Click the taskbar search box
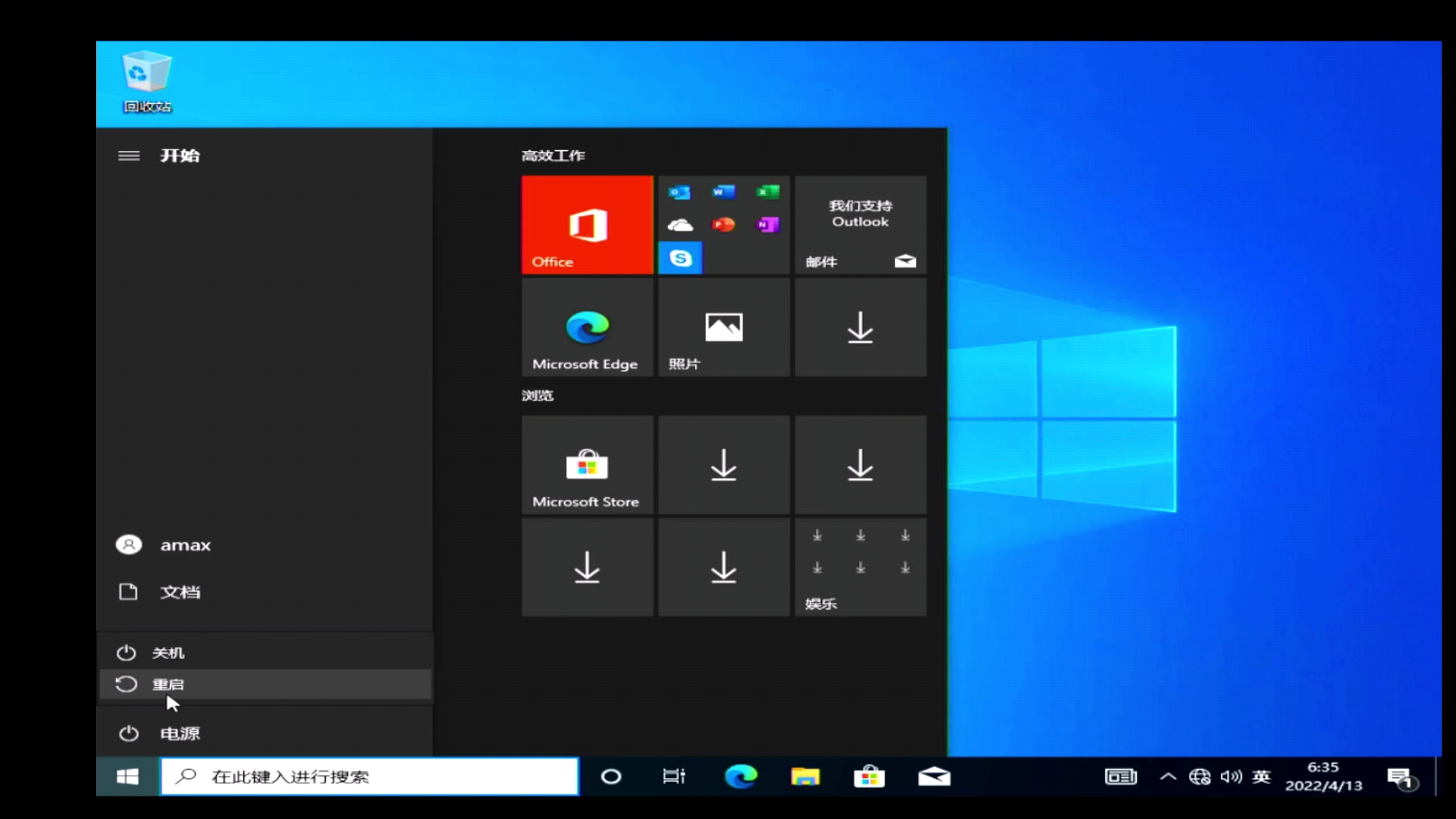The height and width of the screenshot is (819, 1456). click(x=369, y=777)
